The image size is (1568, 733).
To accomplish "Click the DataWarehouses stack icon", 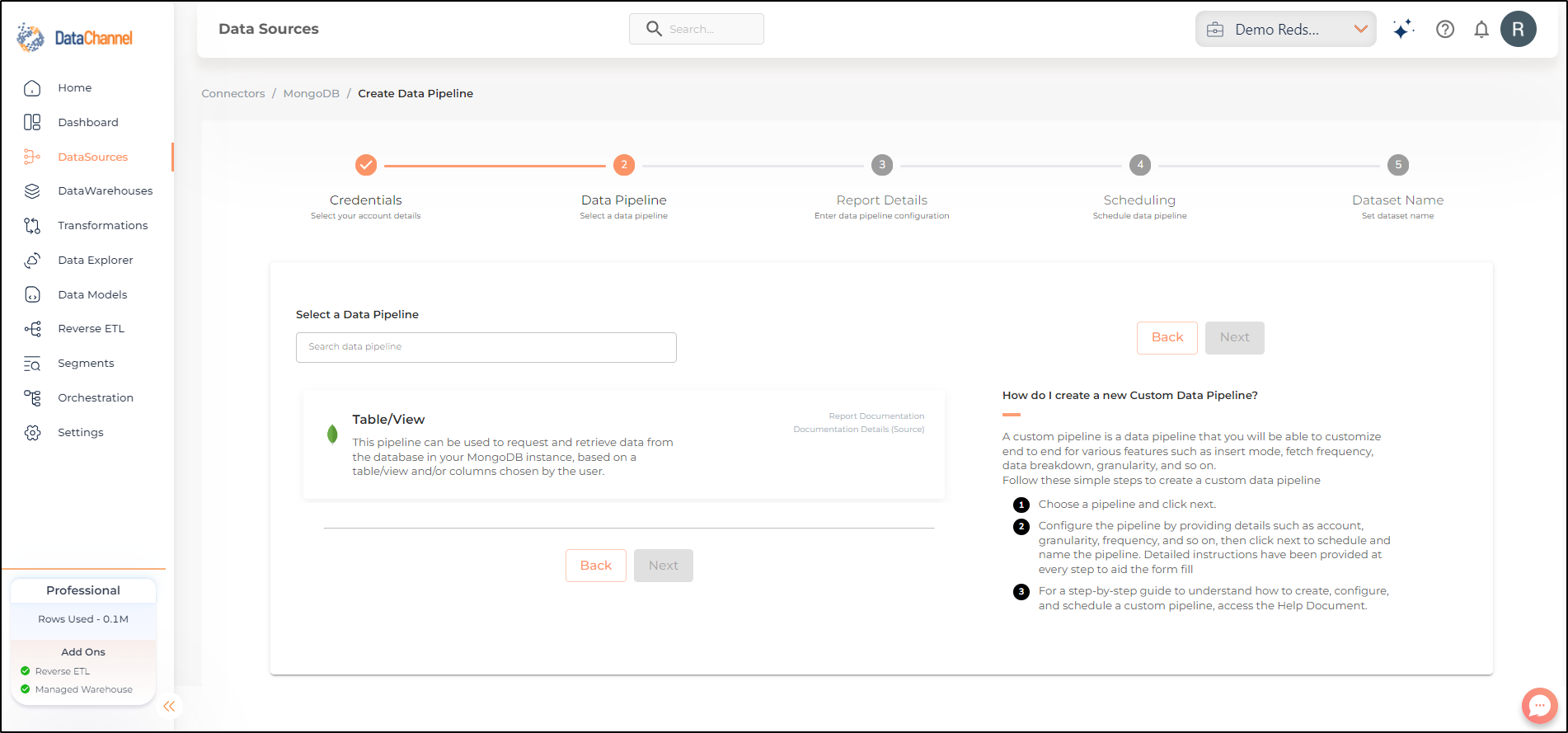I will tap(32, 191).
